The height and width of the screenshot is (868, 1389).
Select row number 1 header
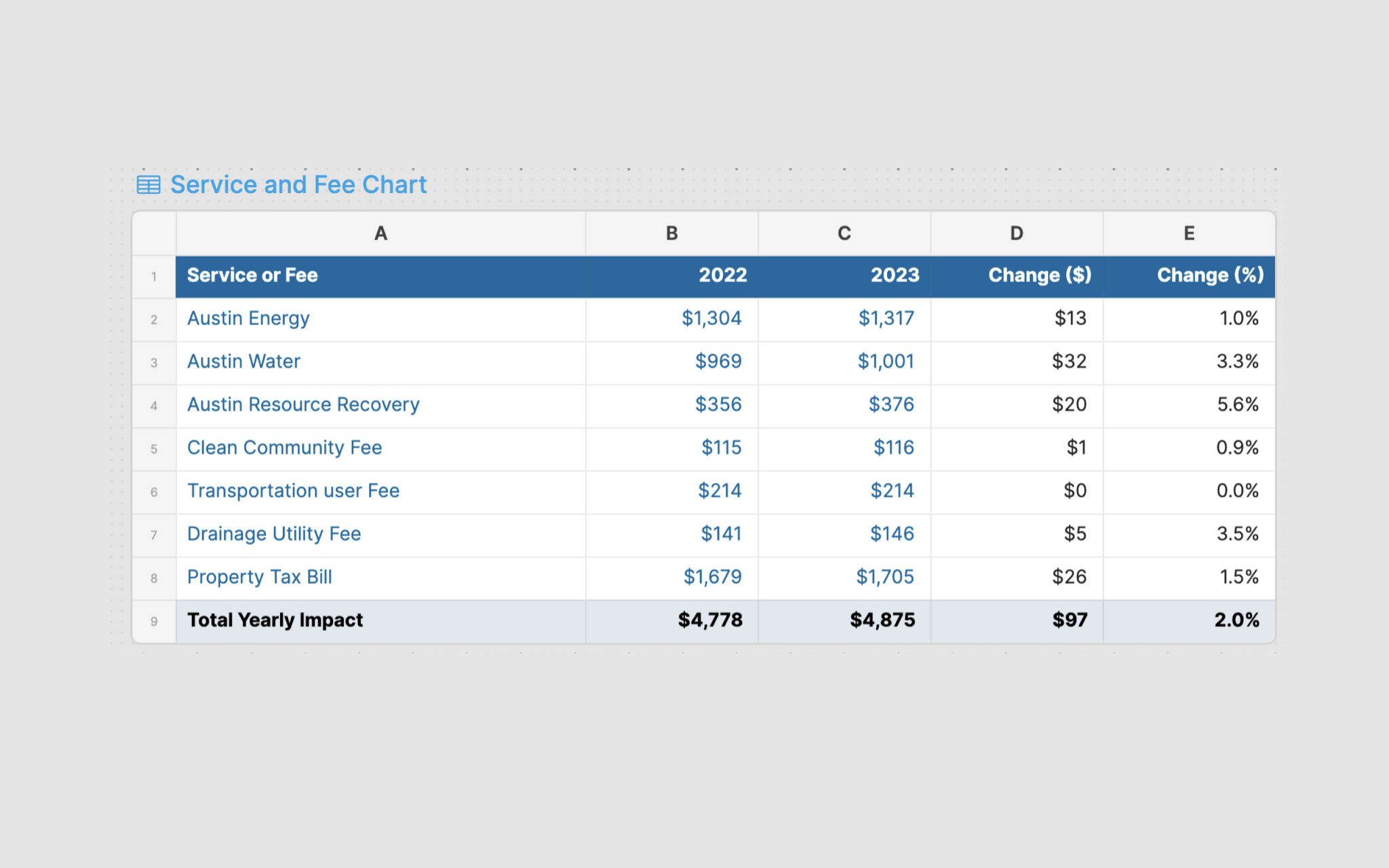tap(154, 277)
